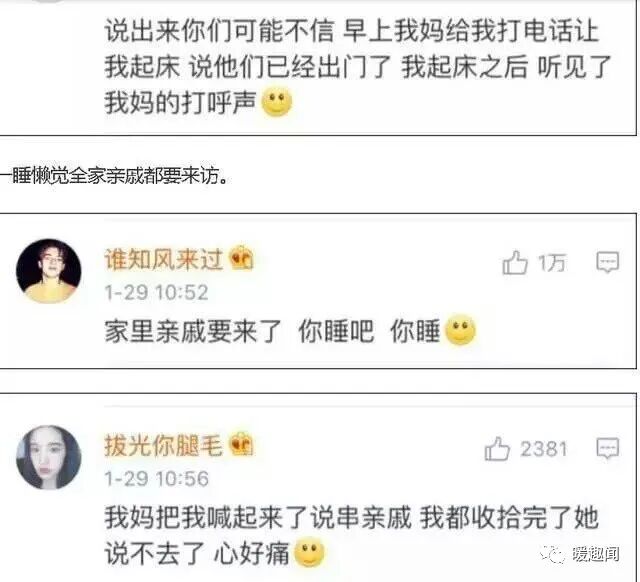
Task: Open replies for 谁知风来过's comment
Action: click(x=607, y=262)
